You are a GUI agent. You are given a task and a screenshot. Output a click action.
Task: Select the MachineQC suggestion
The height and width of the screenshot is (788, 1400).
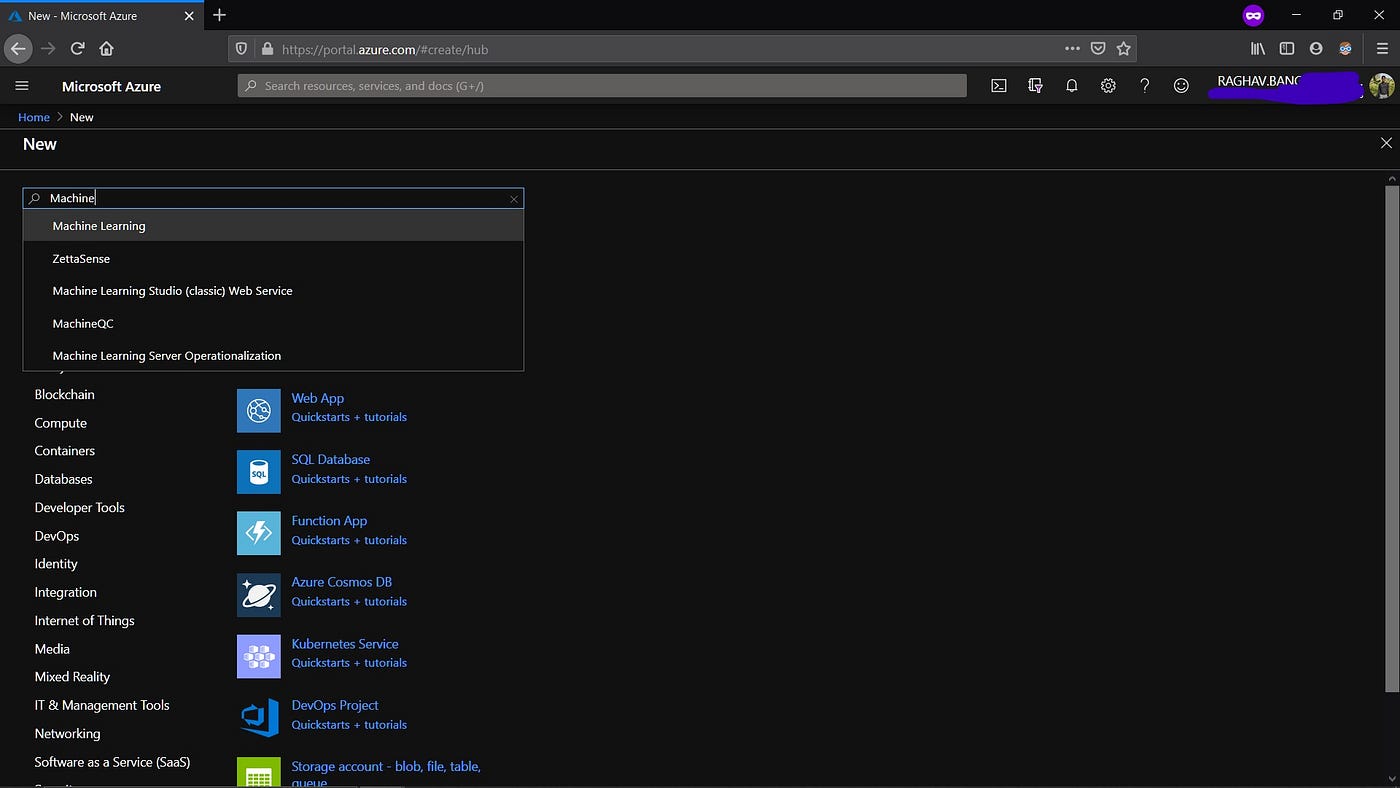coord(273,323)
